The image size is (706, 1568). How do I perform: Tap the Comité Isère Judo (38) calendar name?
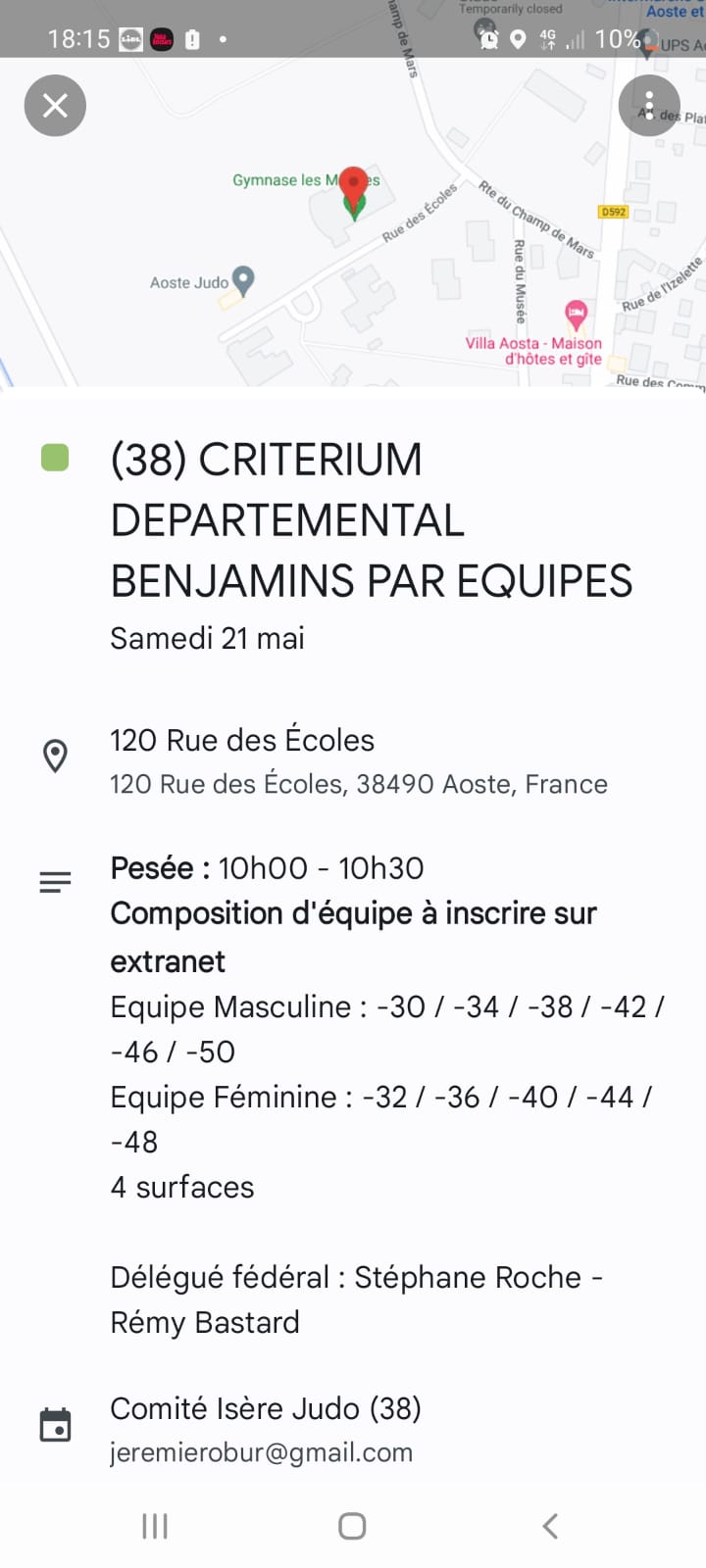point(266,1408)
